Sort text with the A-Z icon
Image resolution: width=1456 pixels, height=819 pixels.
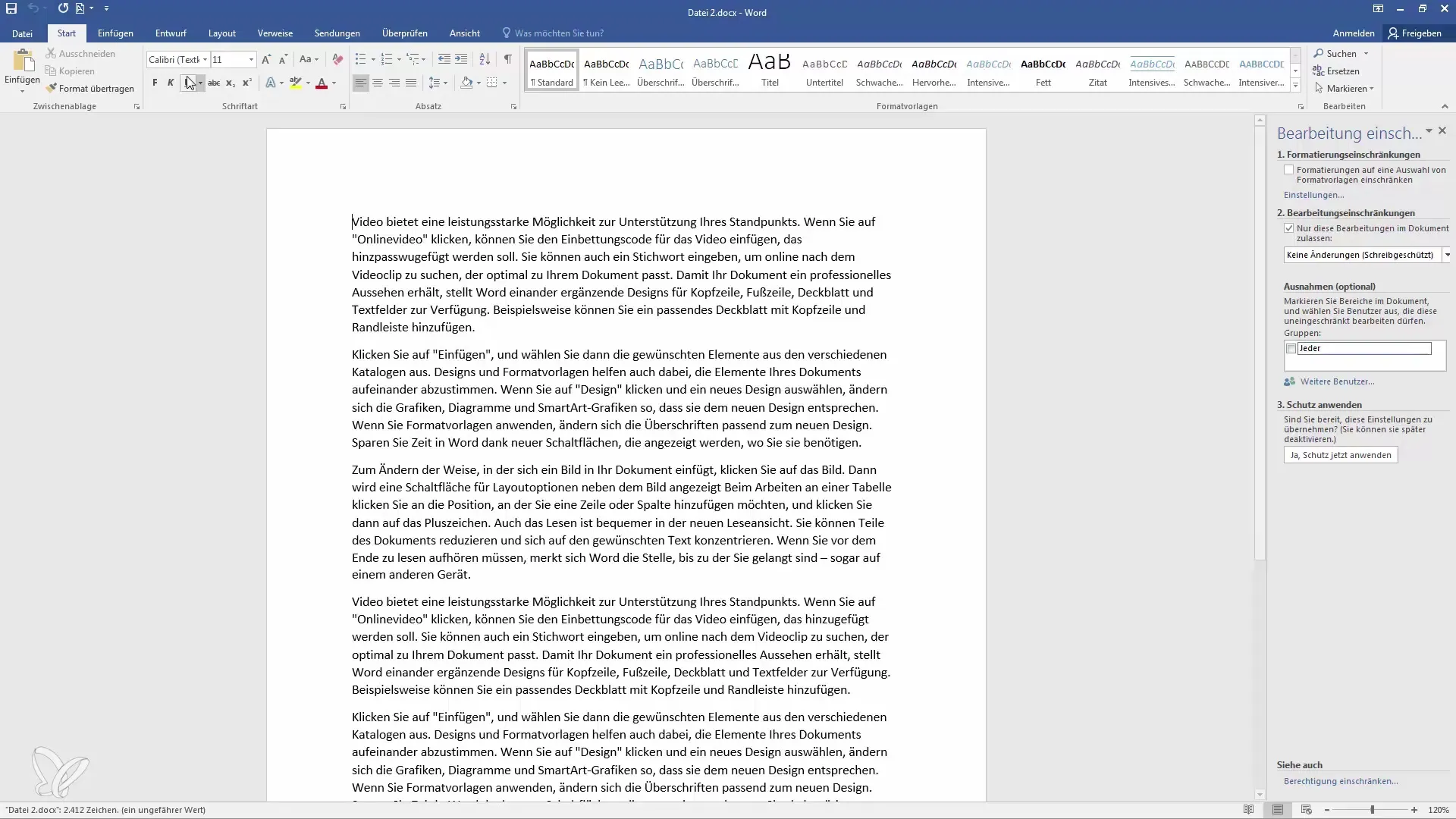coord(485,59)
